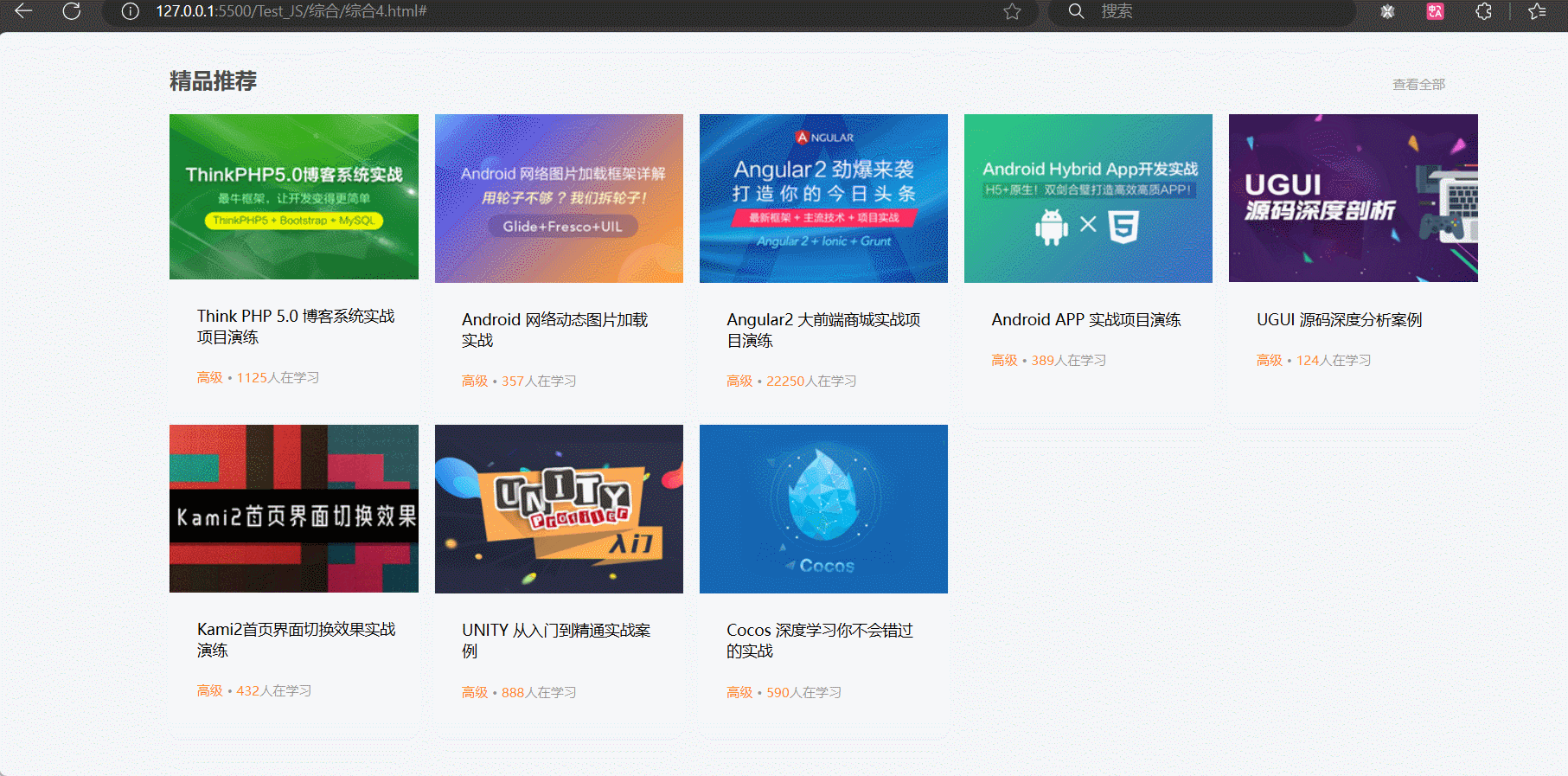This screenshot has height=776, width=1568.
Task: Click the browser back arrow
Action: 23,11
